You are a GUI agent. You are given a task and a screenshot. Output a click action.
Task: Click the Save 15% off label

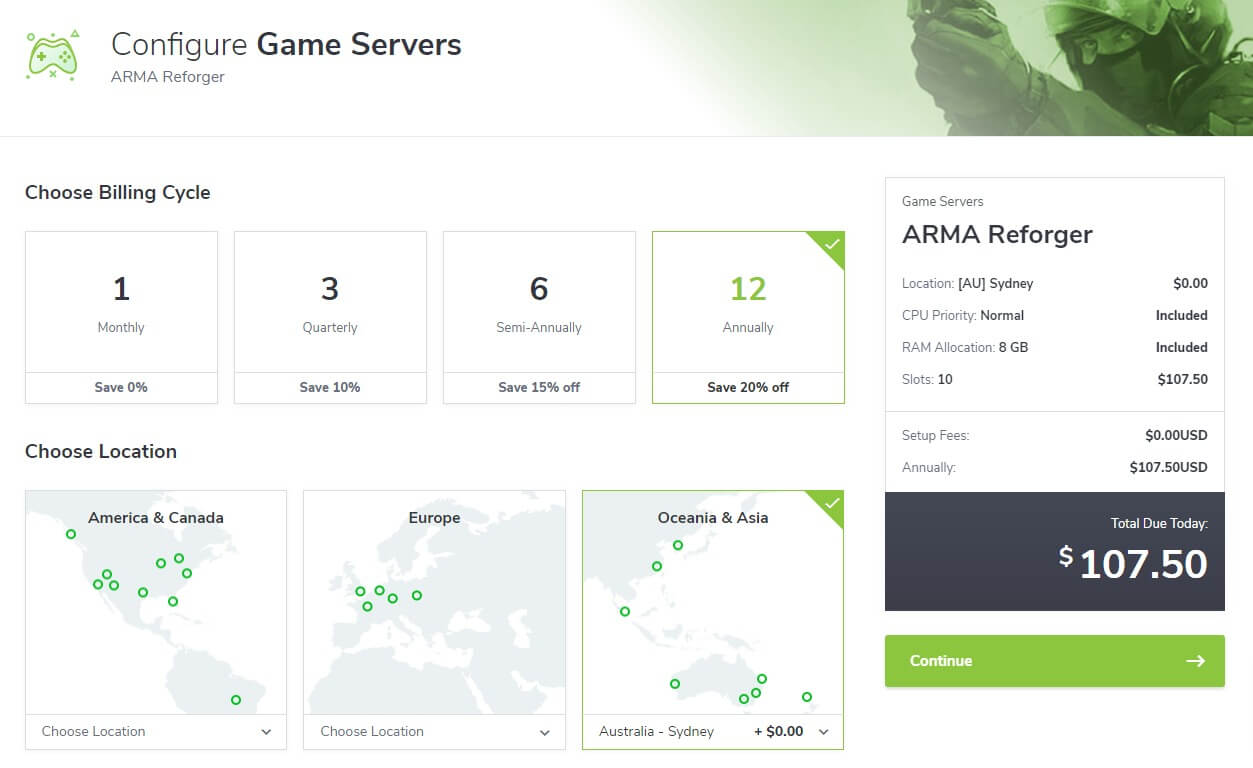tap(539, 387)
